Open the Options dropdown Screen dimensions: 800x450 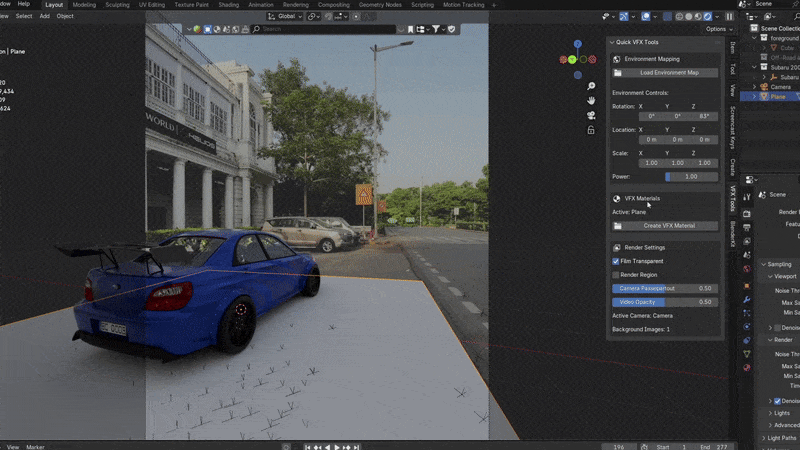[719, 29]
